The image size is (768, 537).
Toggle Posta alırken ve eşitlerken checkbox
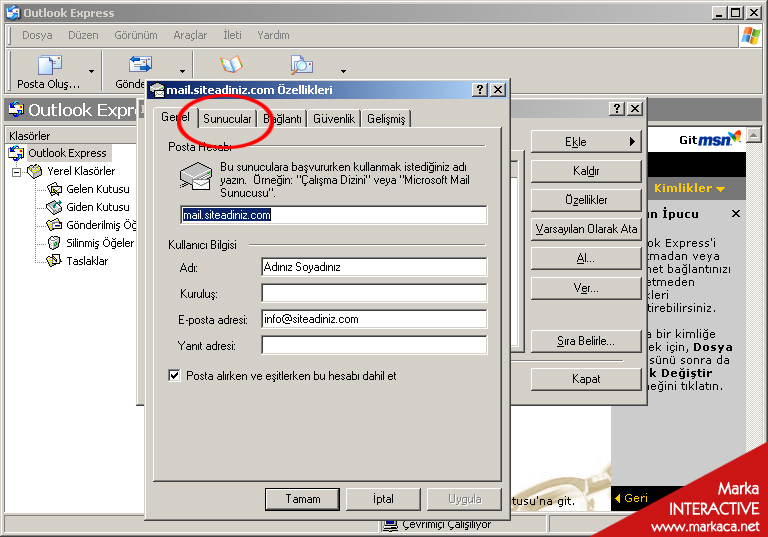pyautogui.click(x=174, y=376)
